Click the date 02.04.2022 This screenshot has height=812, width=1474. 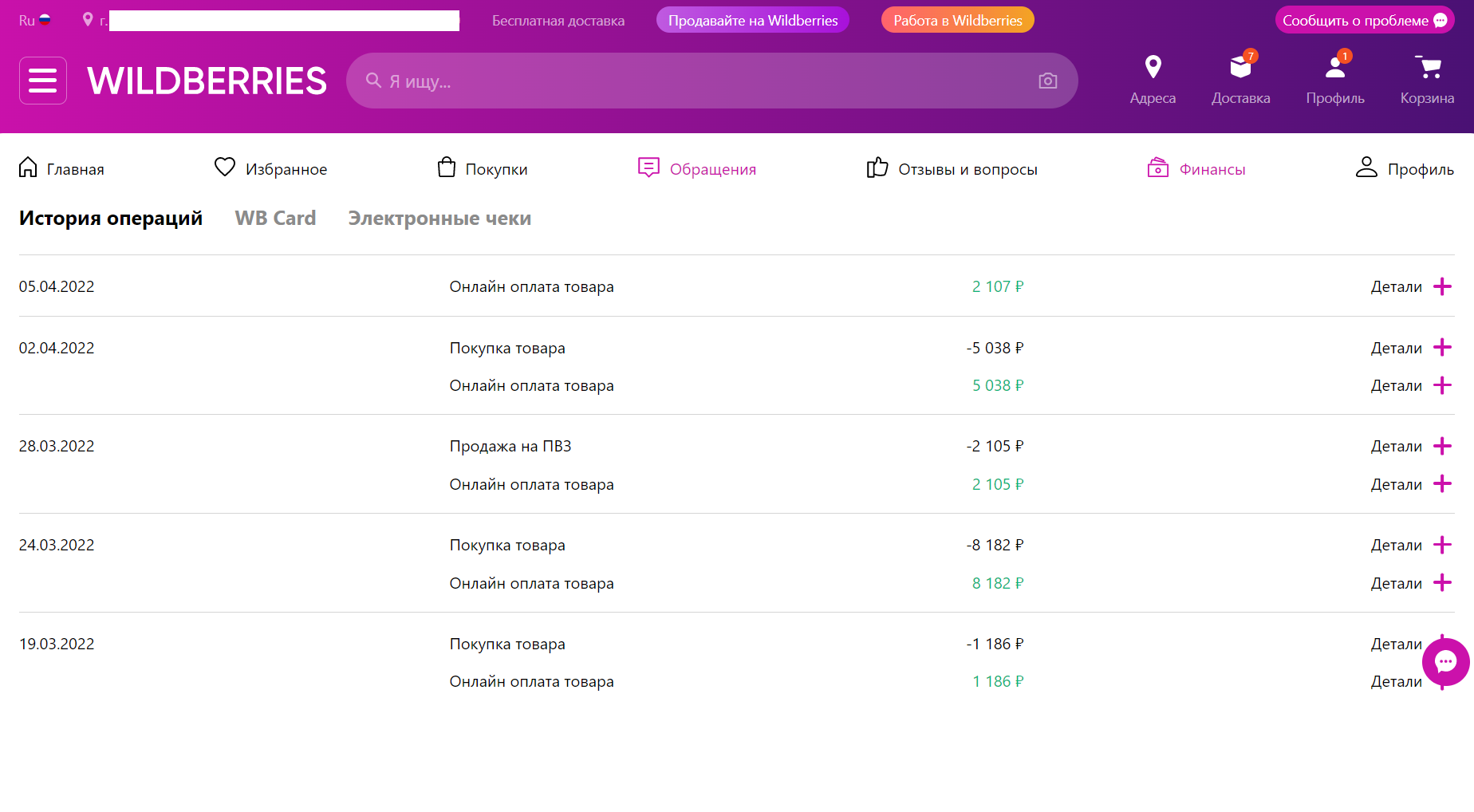pyautogui.click(x=57, y=348)
